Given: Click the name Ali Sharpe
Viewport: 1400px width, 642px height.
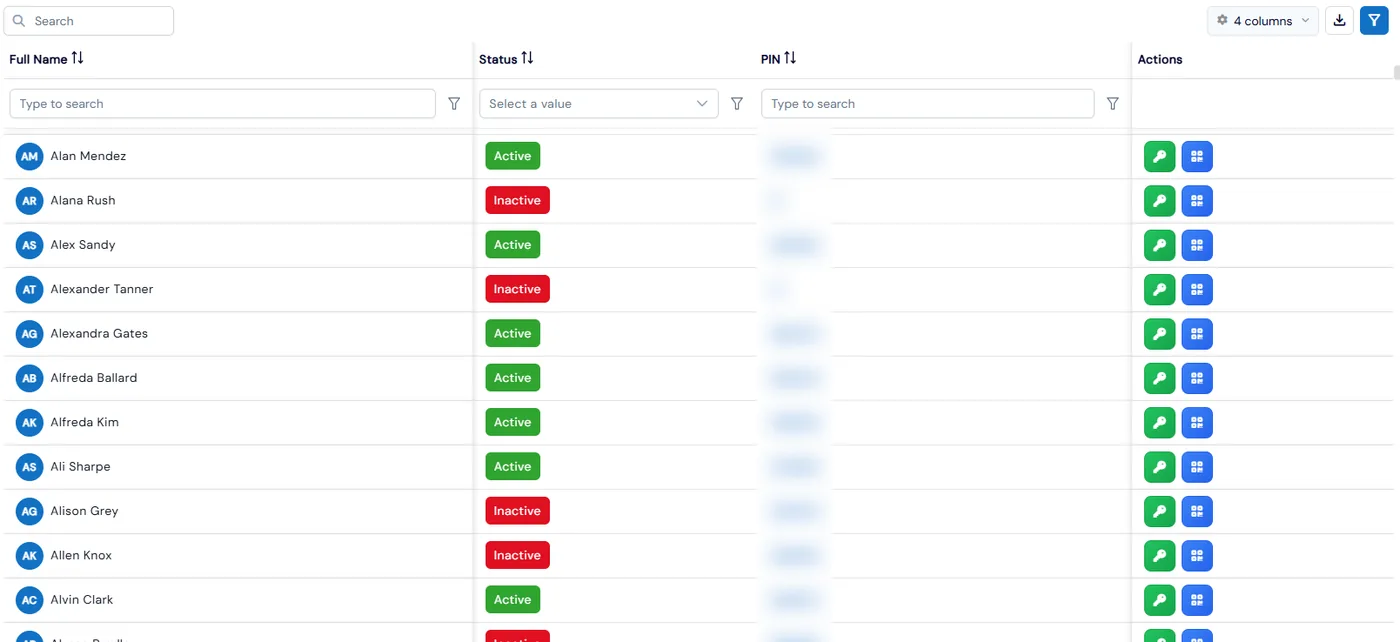Looking at the screenshot, I should 81,467.
